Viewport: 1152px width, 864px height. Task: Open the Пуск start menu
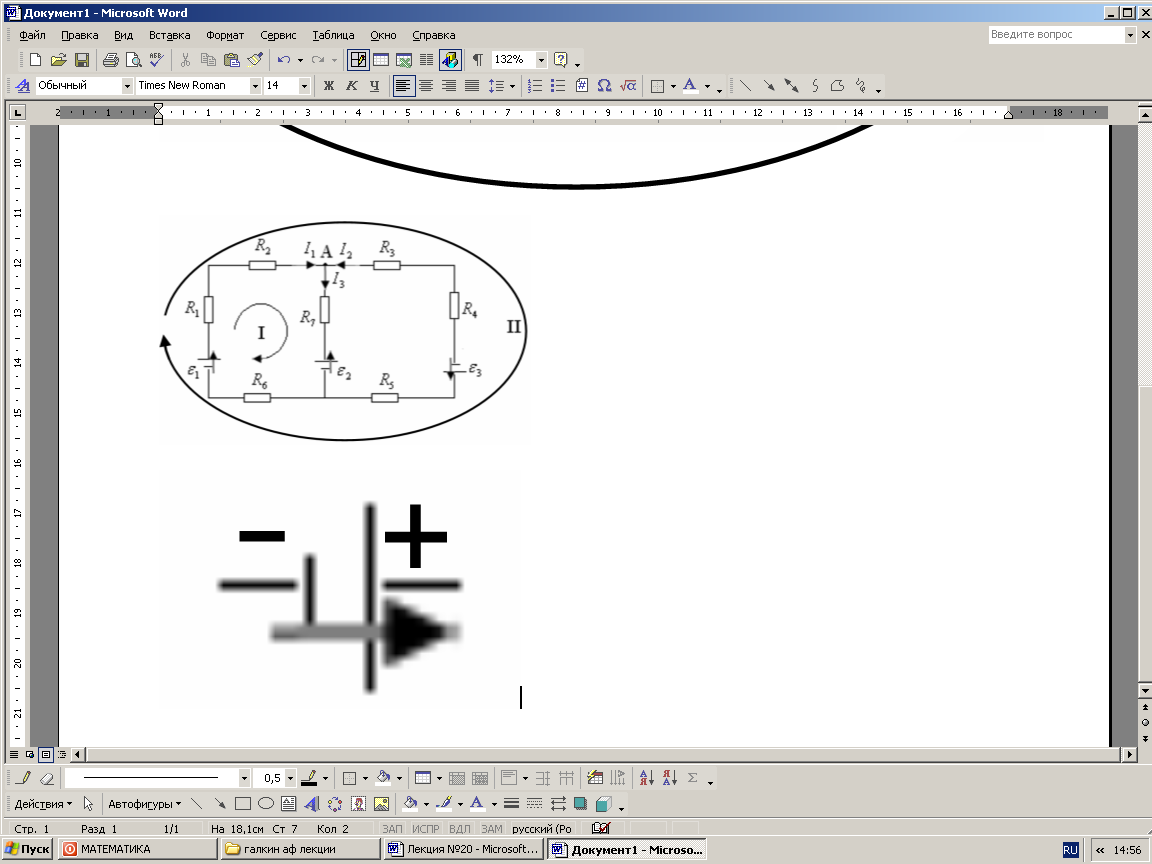click(x=27, y=849)
